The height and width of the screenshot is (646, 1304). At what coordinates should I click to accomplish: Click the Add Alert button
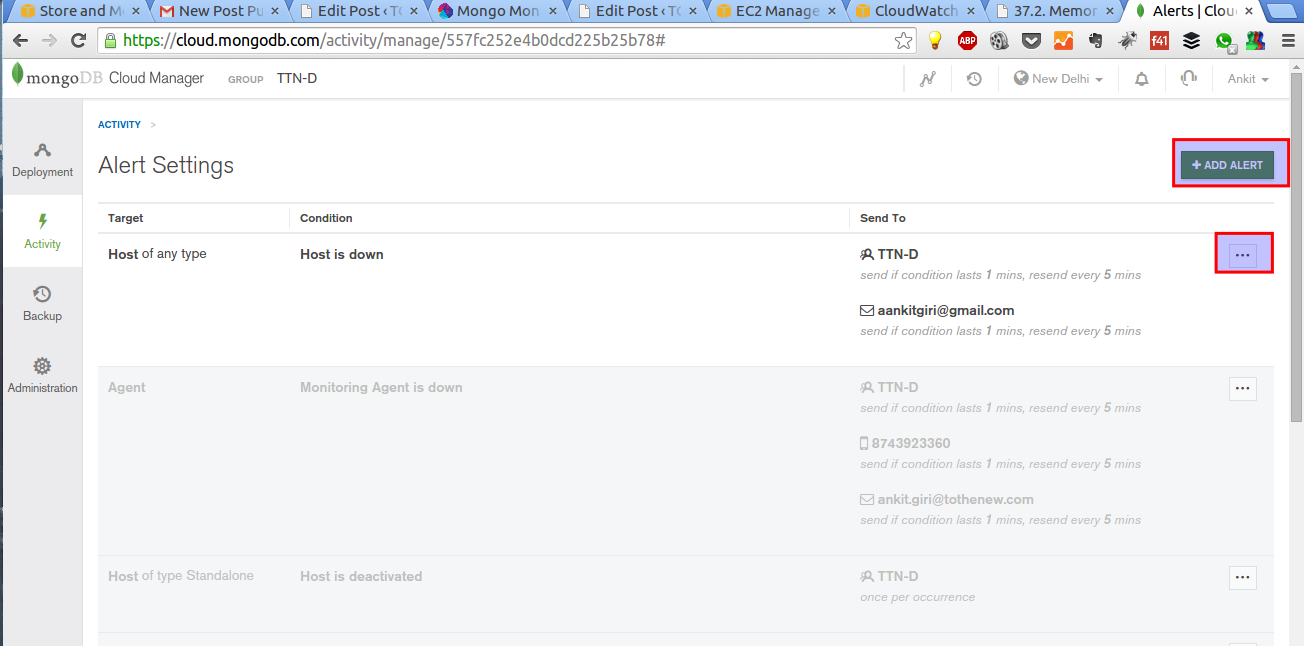click(x=1227, y=165)
